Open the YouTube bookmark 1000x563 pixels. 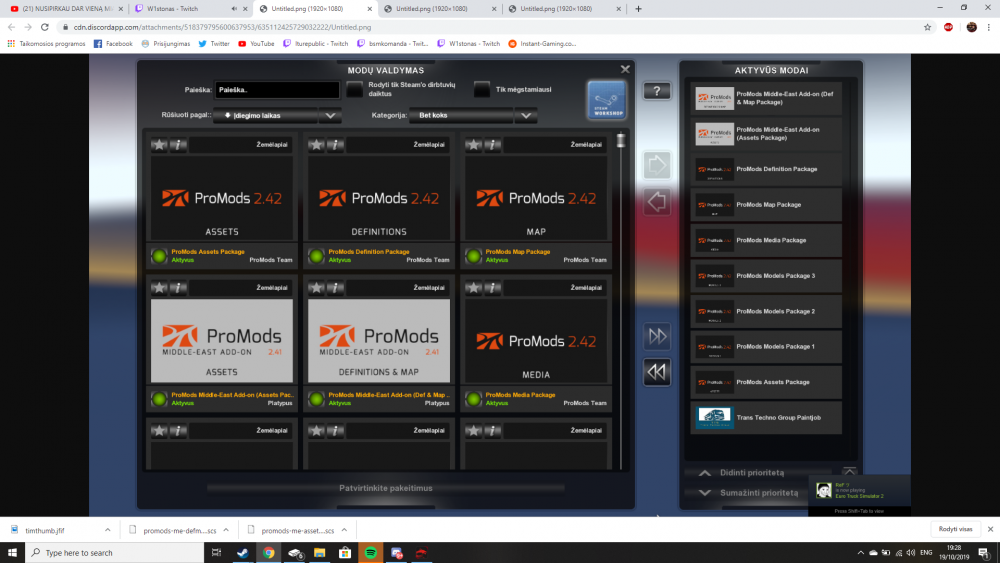click(256, 44)
